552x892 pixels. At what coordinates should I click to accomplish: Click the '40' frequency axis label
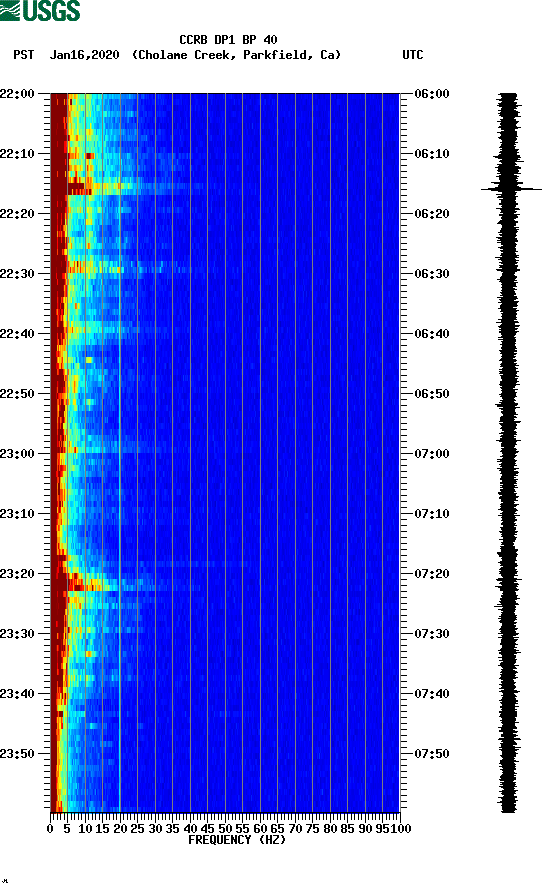[x=190, y=829]
